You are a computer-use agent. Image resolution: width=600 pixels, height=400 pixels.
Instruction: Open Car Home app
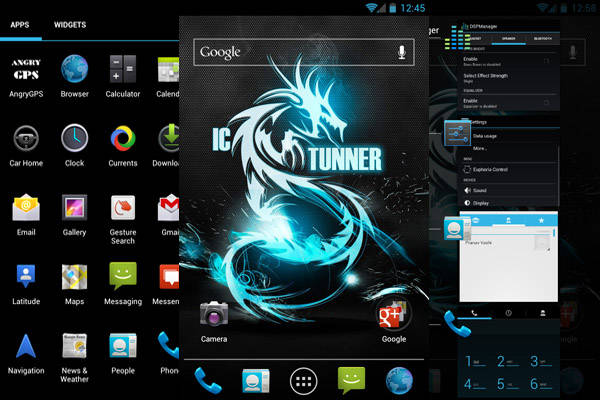click(26, 145)
